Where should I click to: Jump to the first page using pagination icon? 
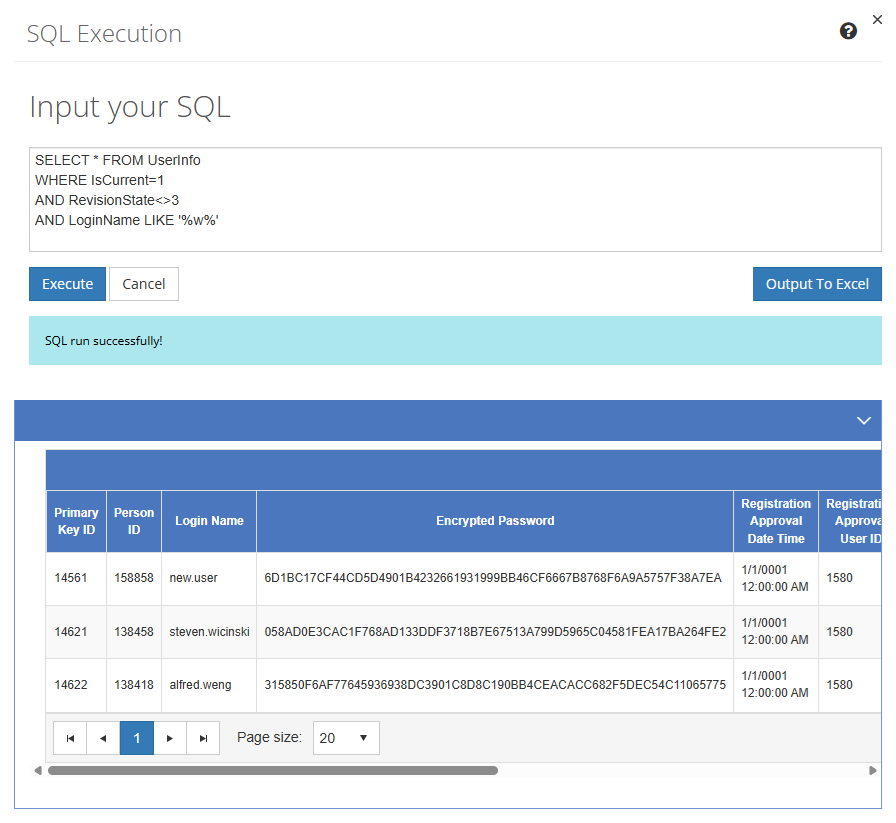(70, 737)
